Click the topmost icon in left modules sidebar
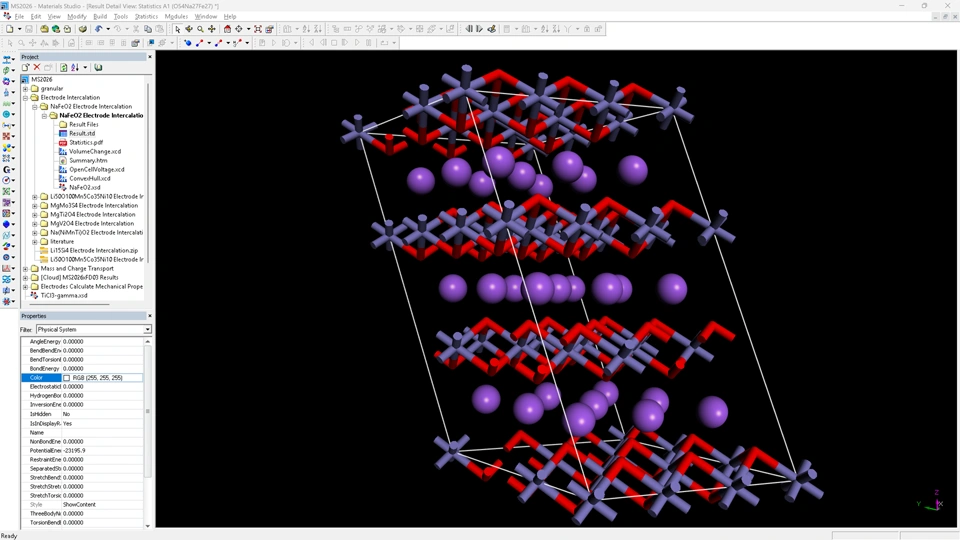Image resolution: width=960 pixels, height=540 pixels. pos(7,59)
